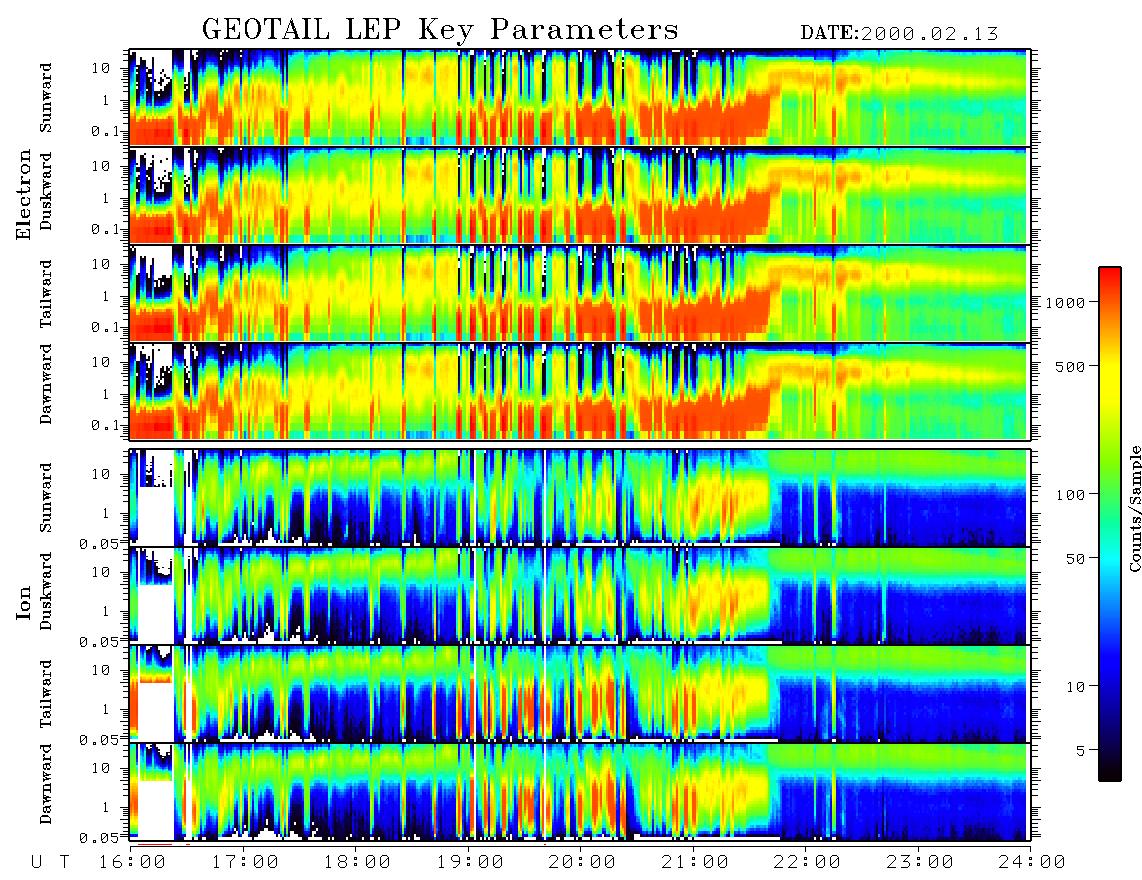Image resolution: width=1142 pixels, height=880 pixels.
Task: Click the Electron Sunward spectrogram panel
Action: [x=578, y=97]
